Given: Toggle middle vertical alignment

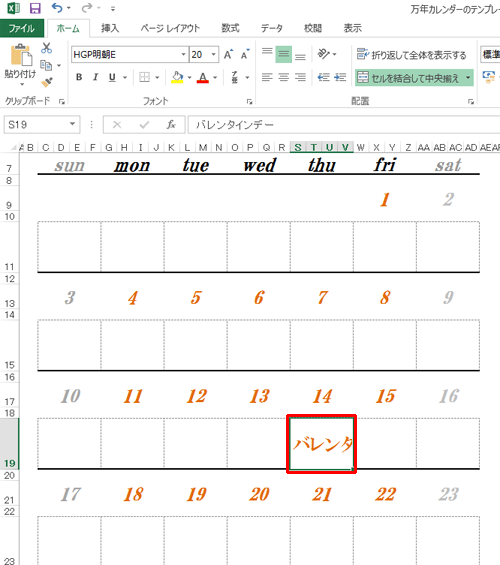Looking at the screenshot, I should (x=284, y=54).
